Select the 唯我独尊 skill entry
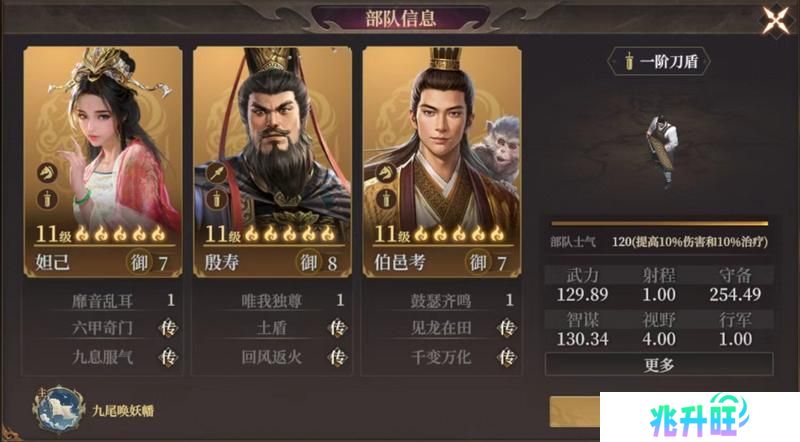Image resolution: width=800 pixels, height=442 pixels. (271, 301)
